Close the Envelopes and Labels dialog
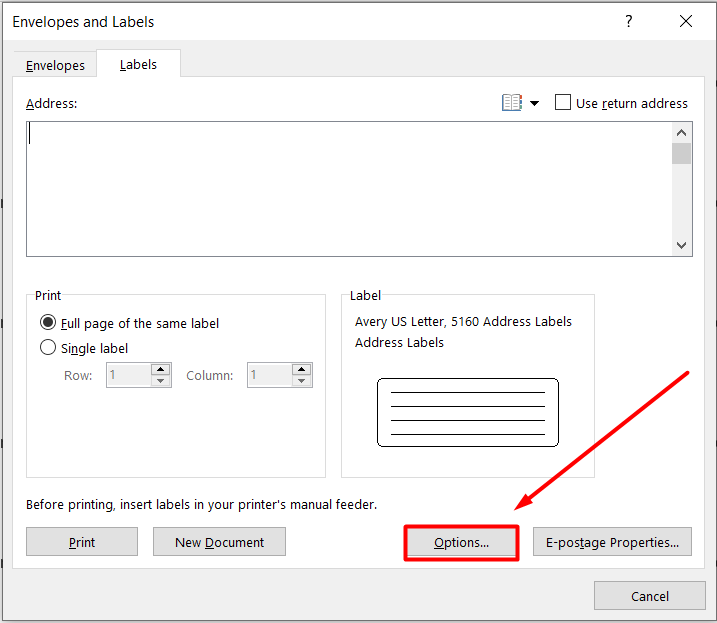The width and height of the screenshot is (717, 623). point(685,21)
